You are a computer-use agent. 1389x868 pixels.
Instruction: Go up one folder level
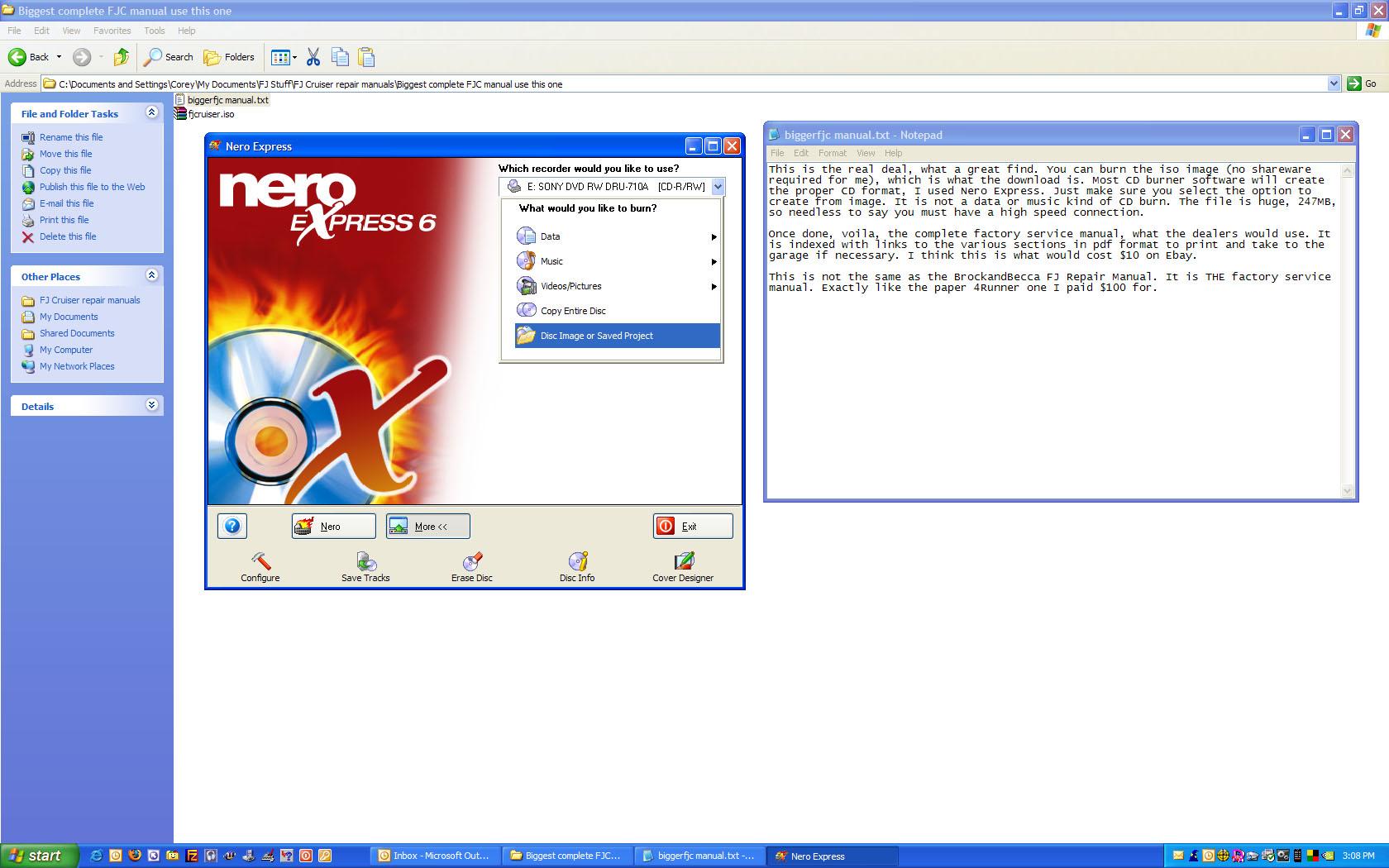click(122, 57)
